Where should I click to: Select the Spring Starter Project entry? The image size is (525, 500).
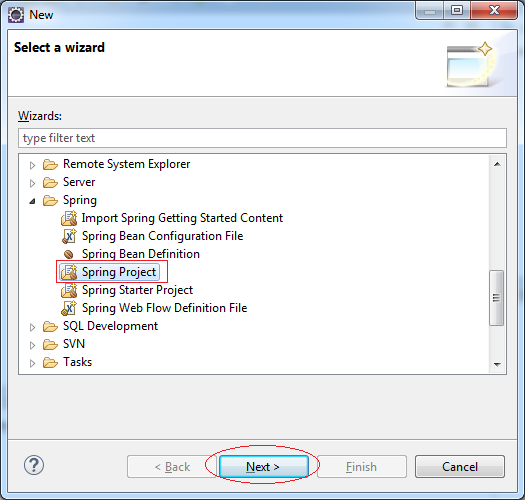pos(137,290)
